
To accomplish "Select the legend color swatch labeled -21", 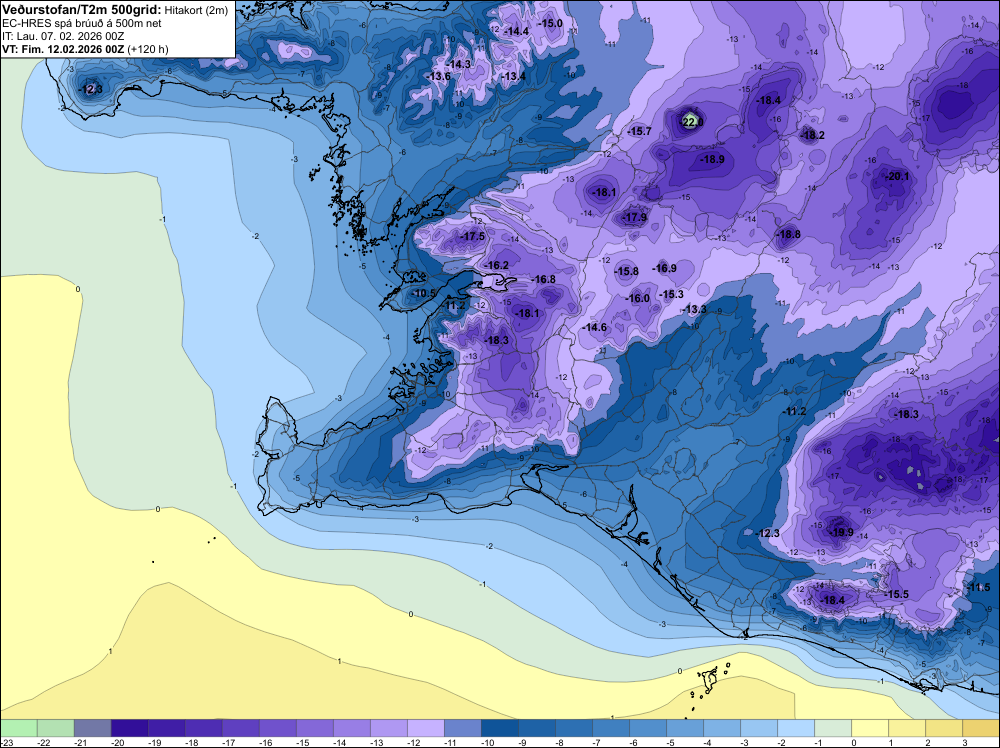I will pyautogui.click(x=92, y=728).
